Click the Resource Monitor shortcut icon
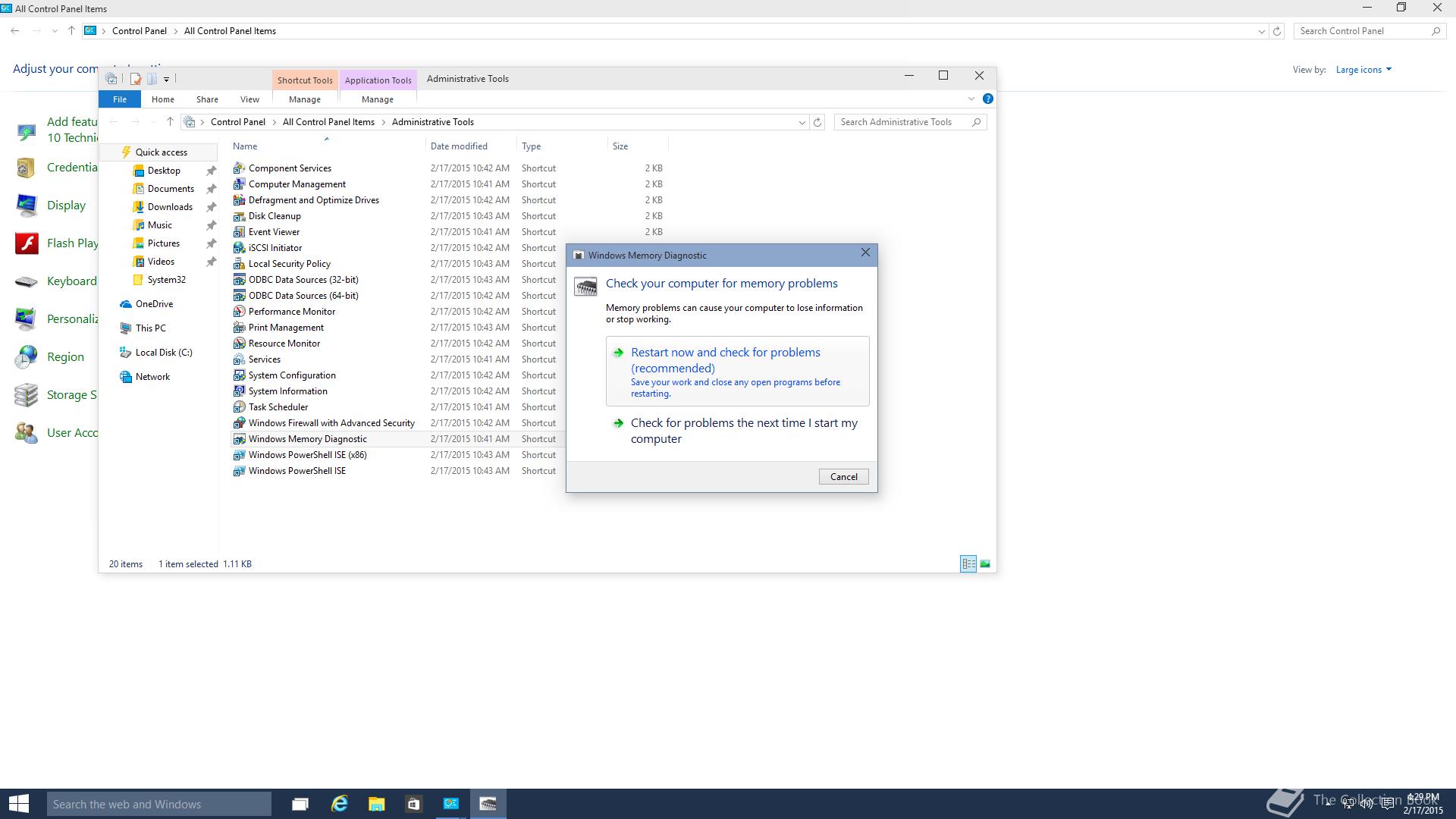This screenshot has width=1456, height=819. [x=239, y=344]
